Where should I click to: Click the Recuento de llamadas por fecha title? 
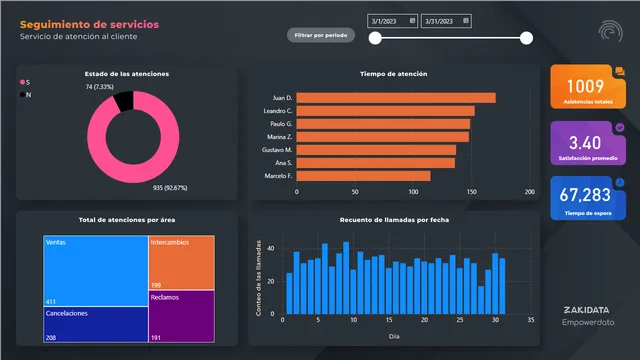394,220
